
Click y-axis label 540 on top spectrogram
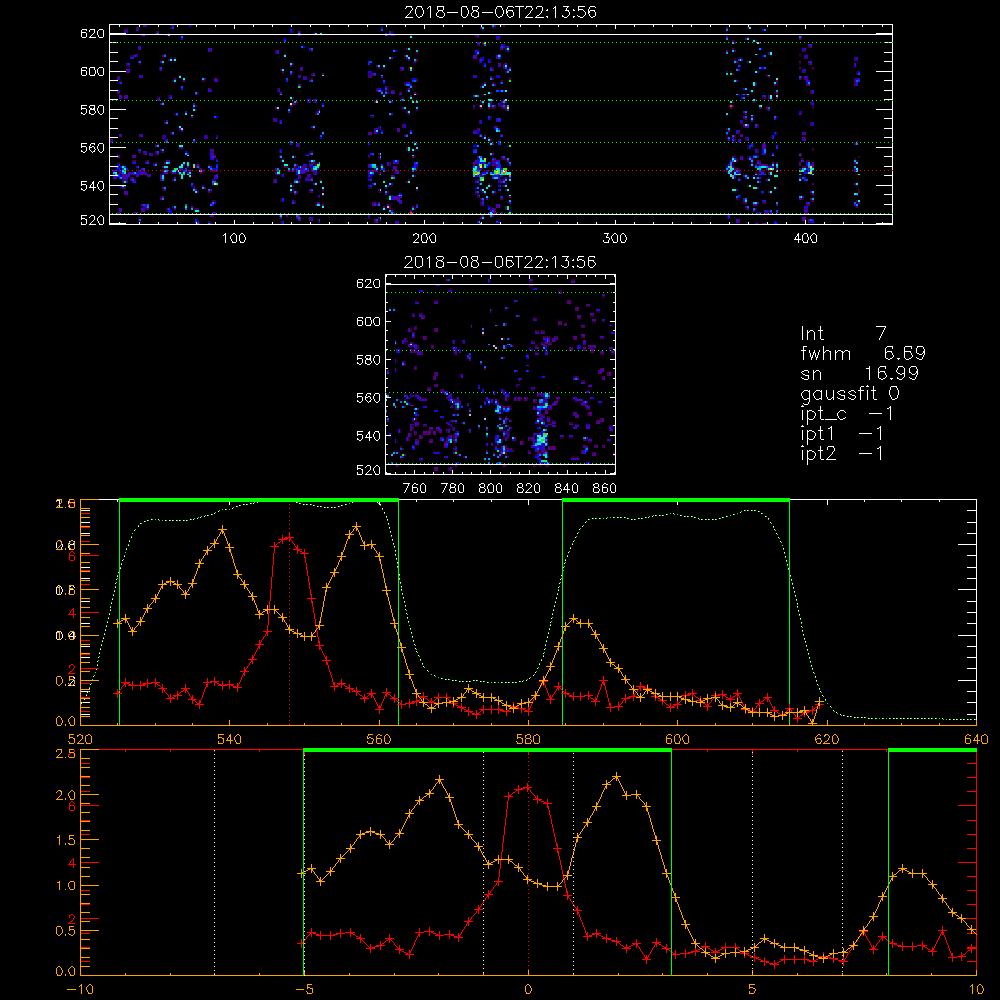coord(92,186)
